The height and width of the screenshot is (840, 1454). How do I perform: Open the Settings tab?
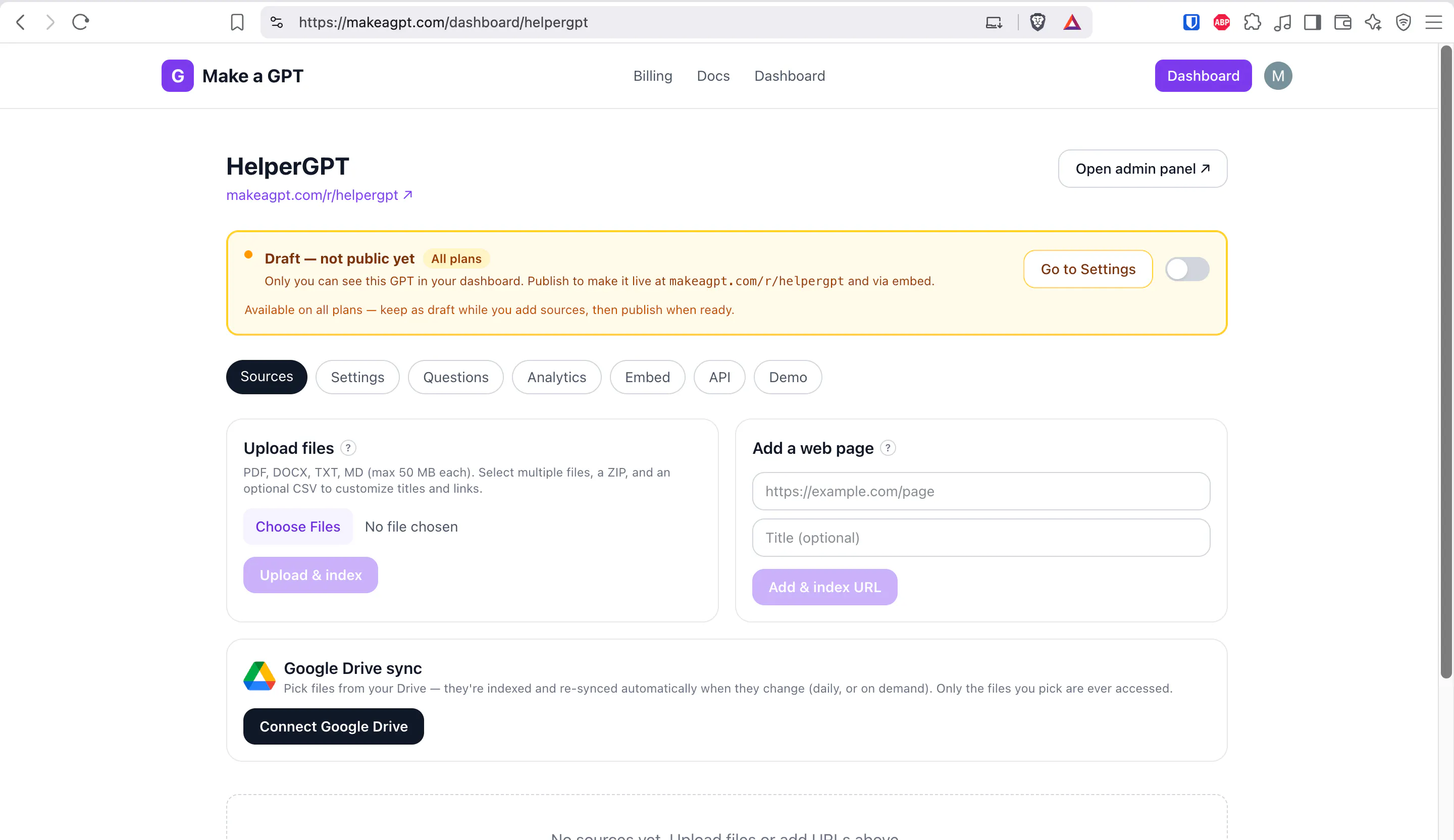pos(358,377)
